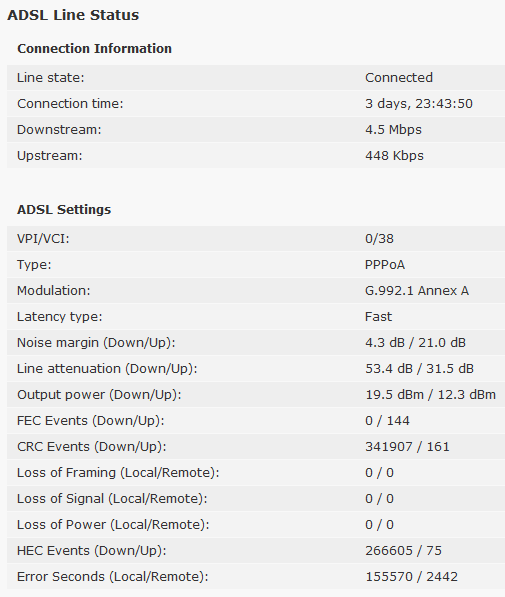Click the FEC Events 0 / 144 value
This screenshot has height=597, width=505.
click(x=387, y=421)
